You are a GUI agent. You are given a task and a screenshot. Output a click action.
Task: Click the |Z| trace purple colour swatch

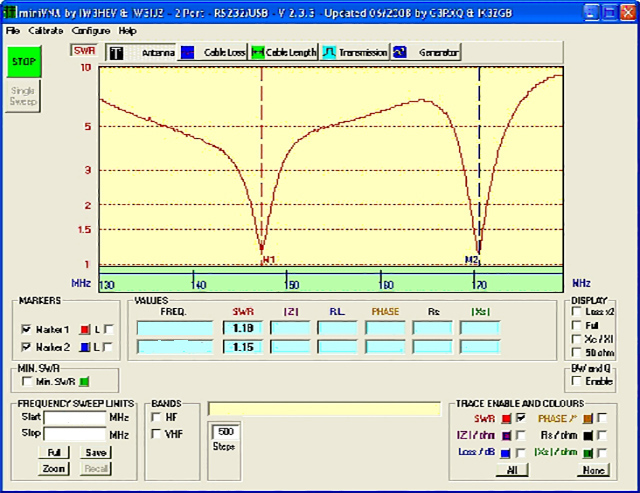tap(506, 436)
